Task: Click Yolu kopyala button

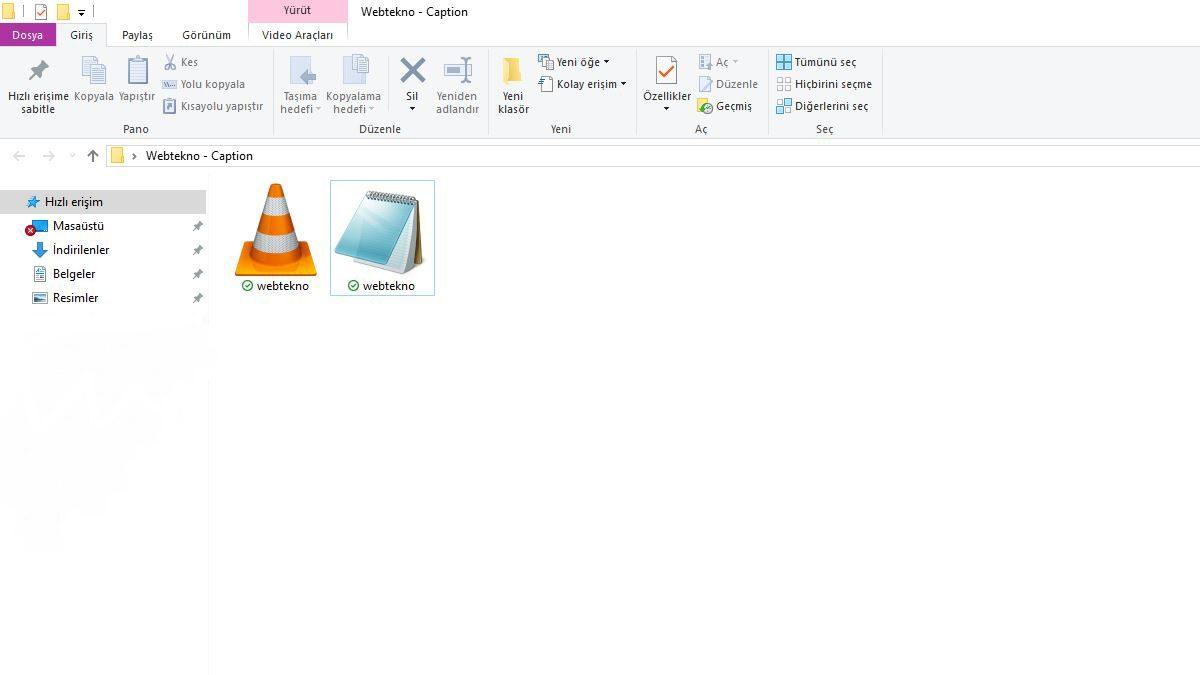Action: 204,84
